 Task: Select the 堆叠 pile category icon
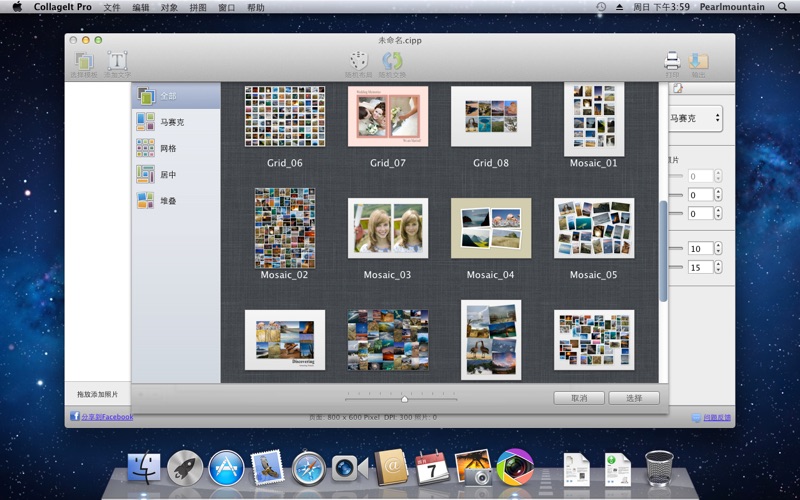coord(146,200)
